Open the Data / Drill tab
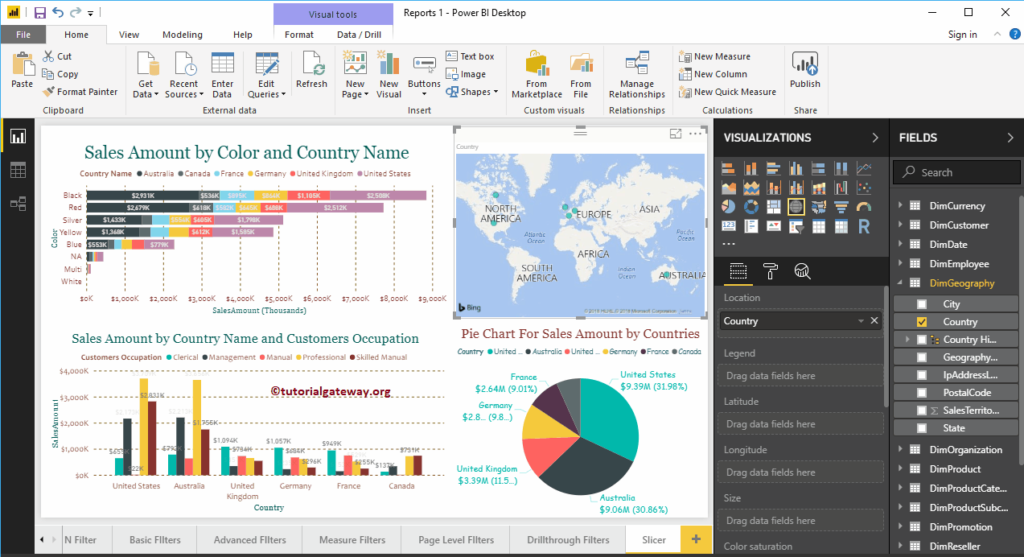The width and height of the screenshot is (1024, 557). (x=359, y=35)
